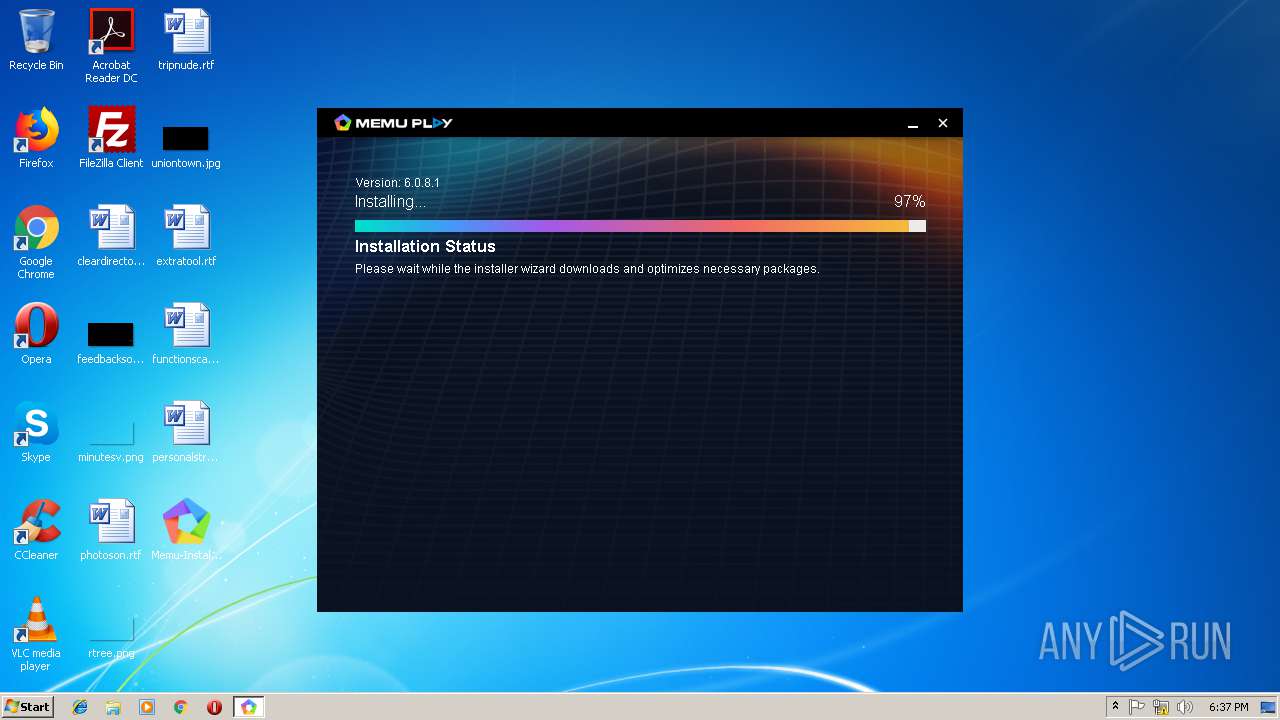Viewport: 1280px width, 720px height.
Task: Open FileZilla Client shortcut
Action: 111,138
